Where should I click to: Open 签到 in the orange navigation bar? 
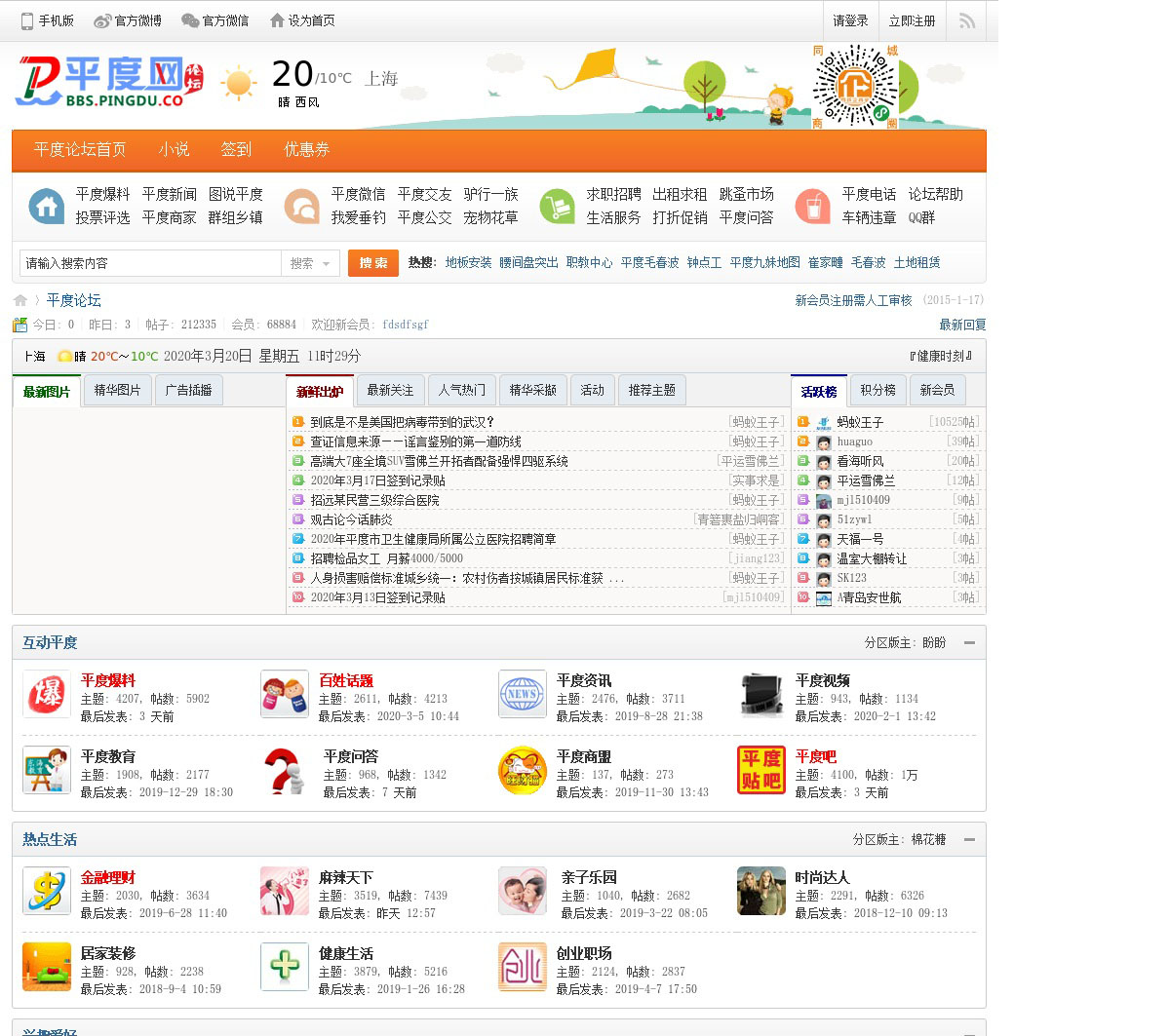click(236, 149)
